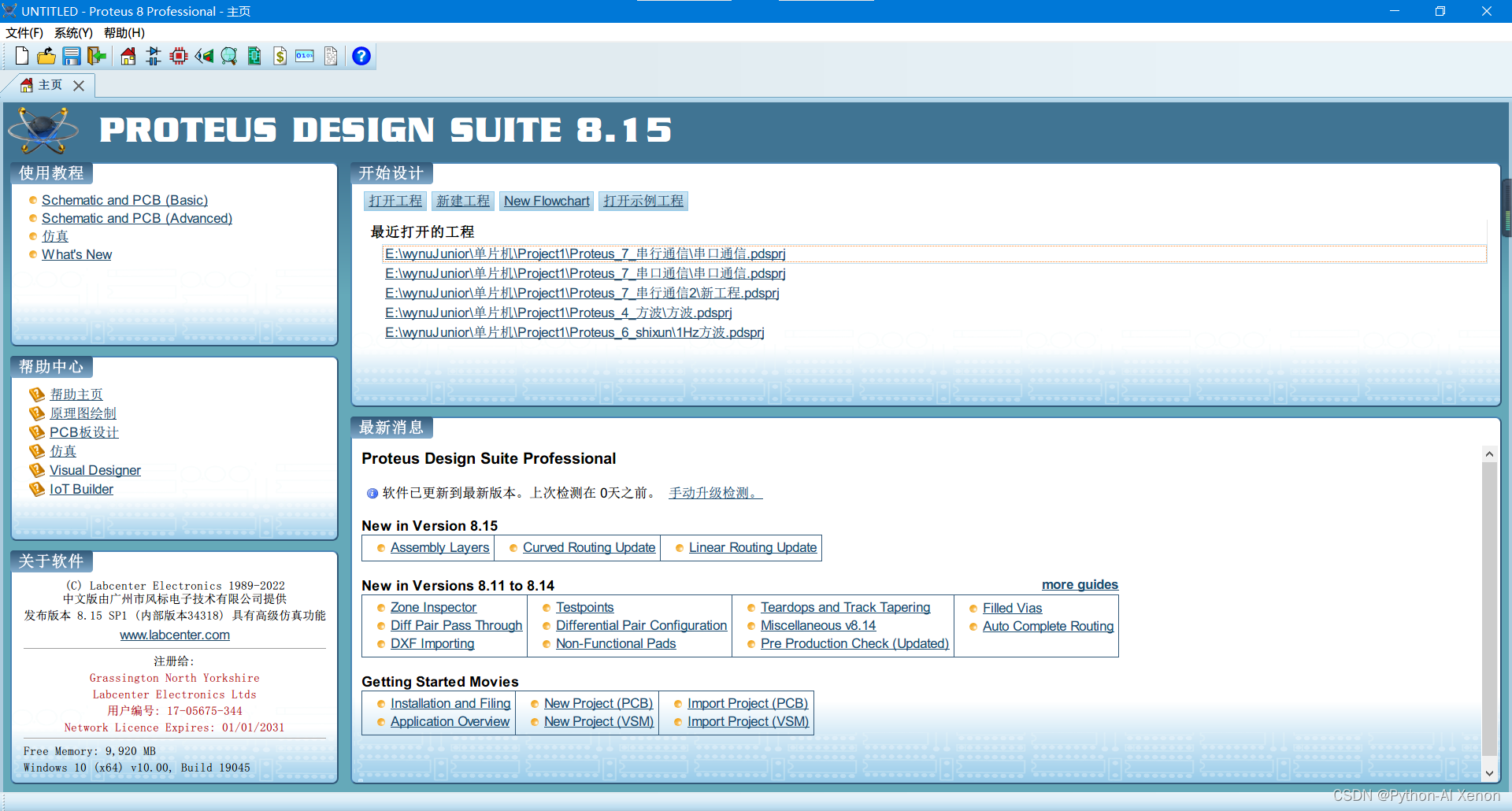This screenshot has width=1512, height=811.
Task: Open the 系统(Y) menu
Action: (x=73, y=33)
